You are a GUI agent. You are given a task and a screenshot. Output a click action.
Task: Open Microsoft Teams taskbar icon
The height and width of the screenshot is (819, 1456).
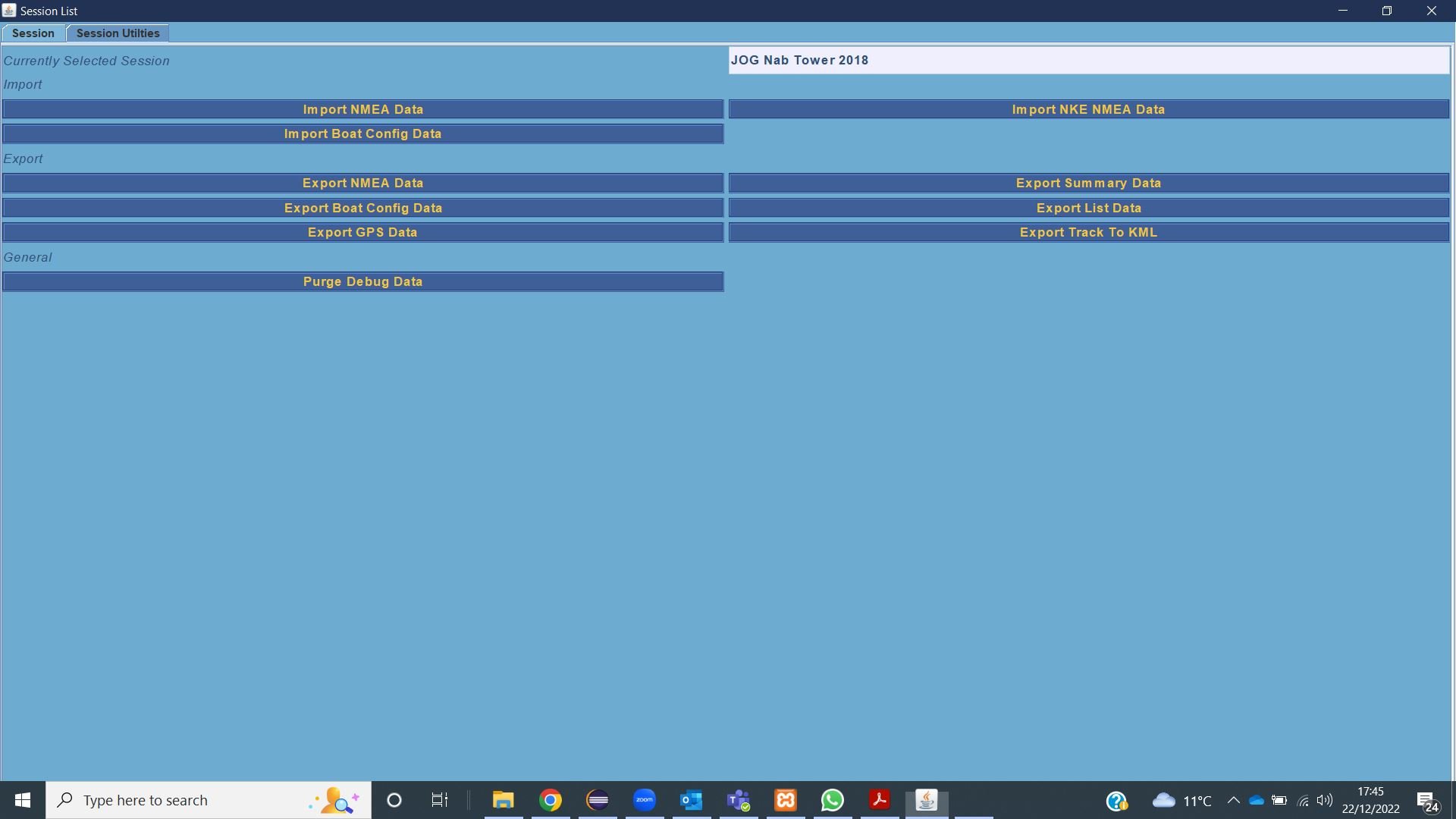(x=739, y=800)
